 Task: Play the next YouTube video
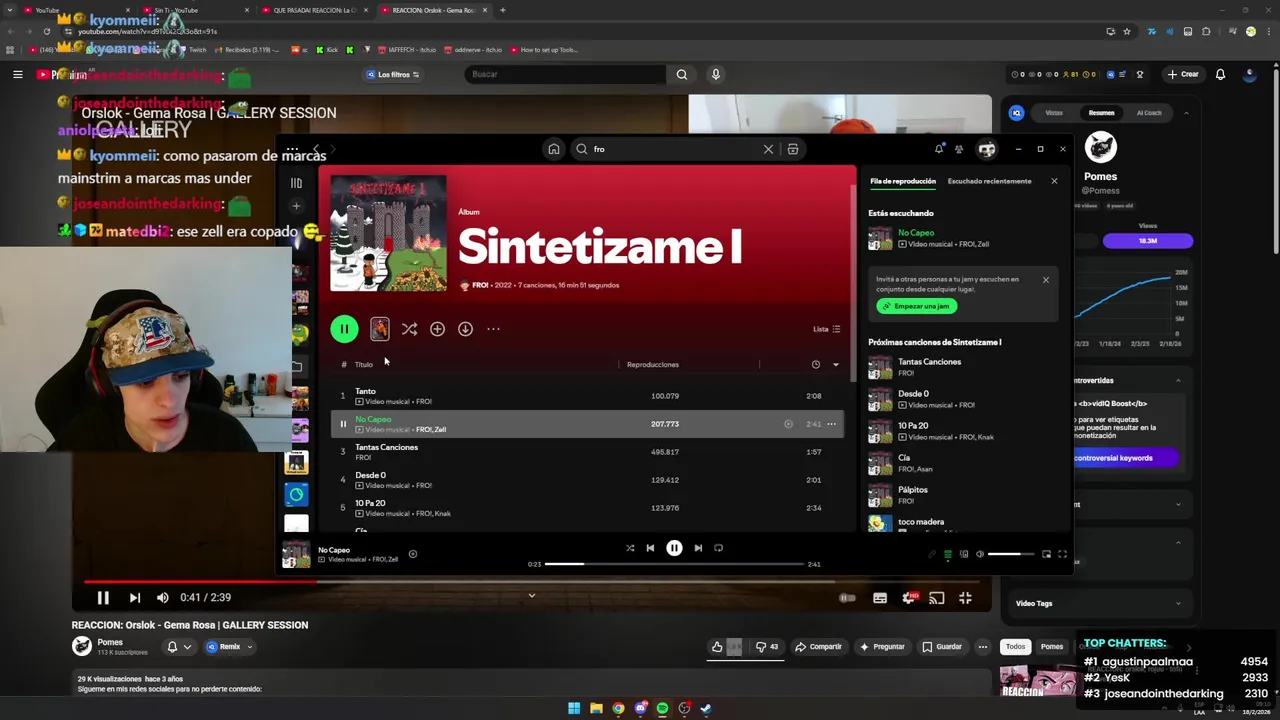134,598
